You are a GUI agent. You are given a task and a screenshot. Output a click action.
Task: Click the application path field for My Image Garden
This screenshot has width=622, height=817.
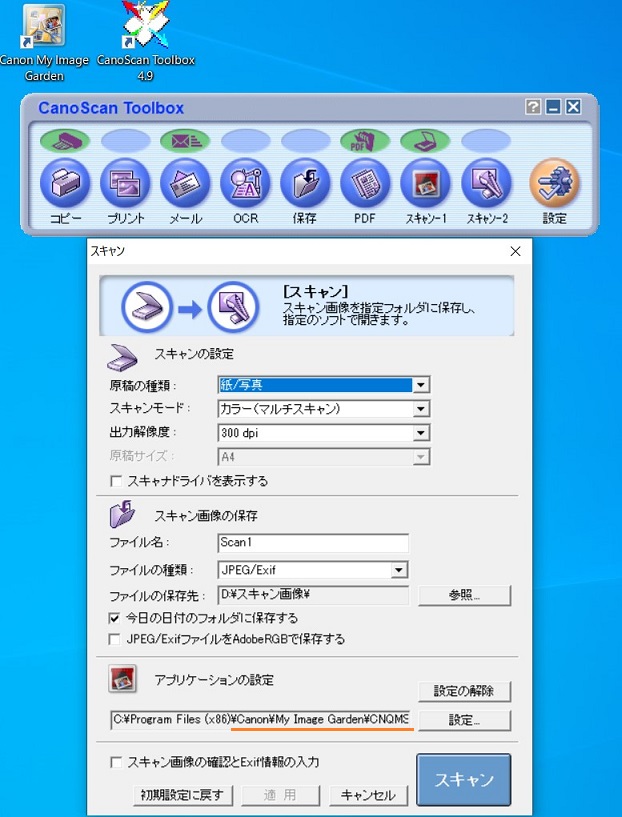click(262, 720)
